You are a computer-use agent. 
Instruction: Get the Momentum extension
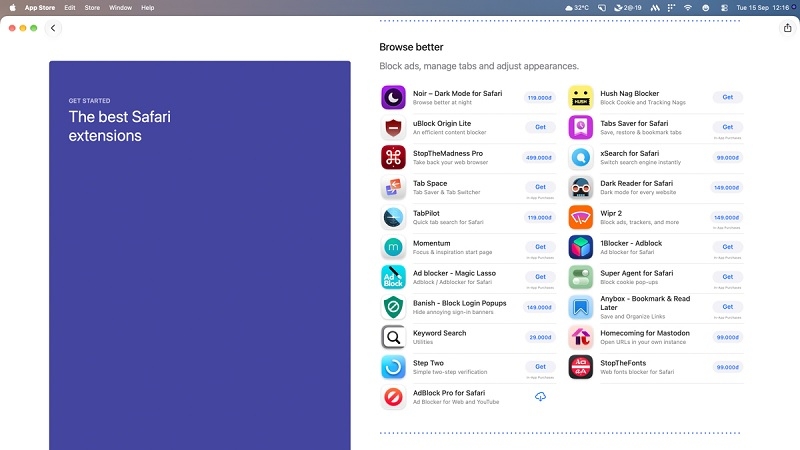point(540,246)
